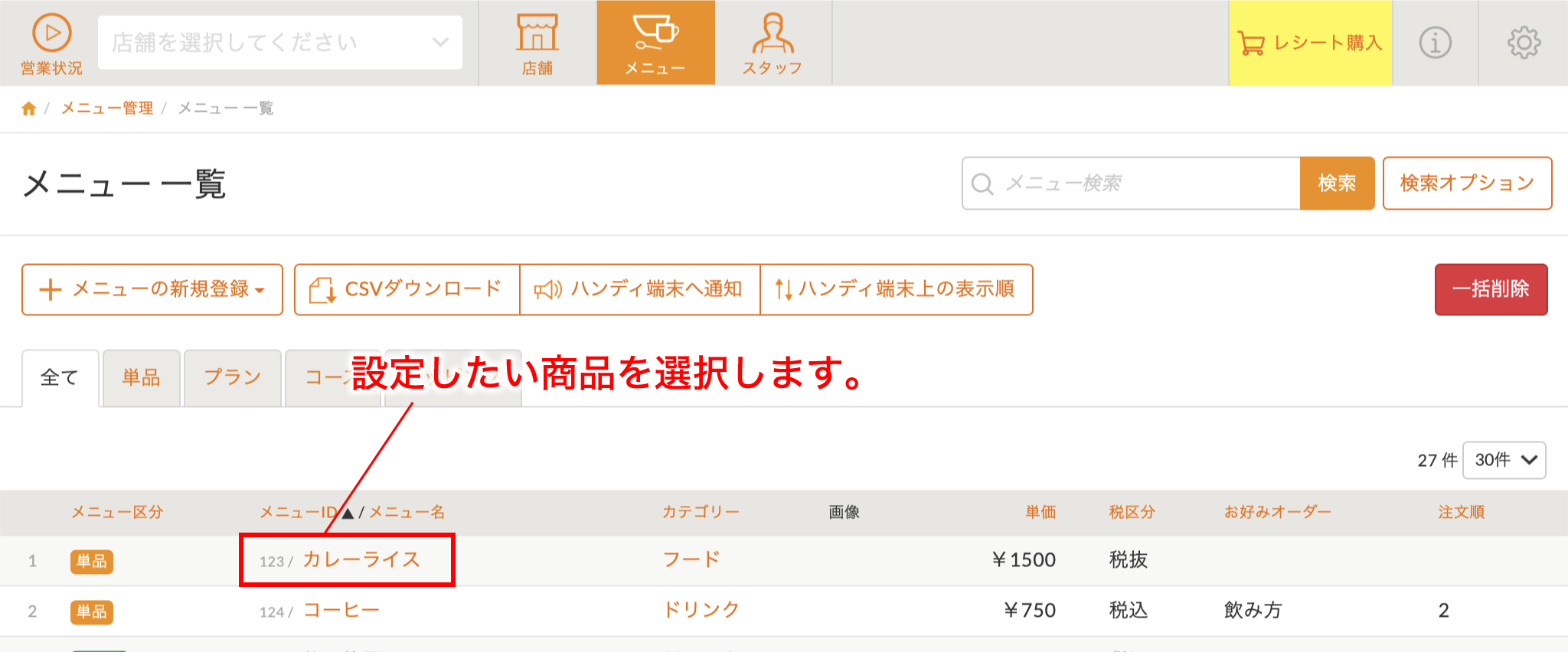Click the 検索 button

pyautogui.click(x=1337, y=183)
